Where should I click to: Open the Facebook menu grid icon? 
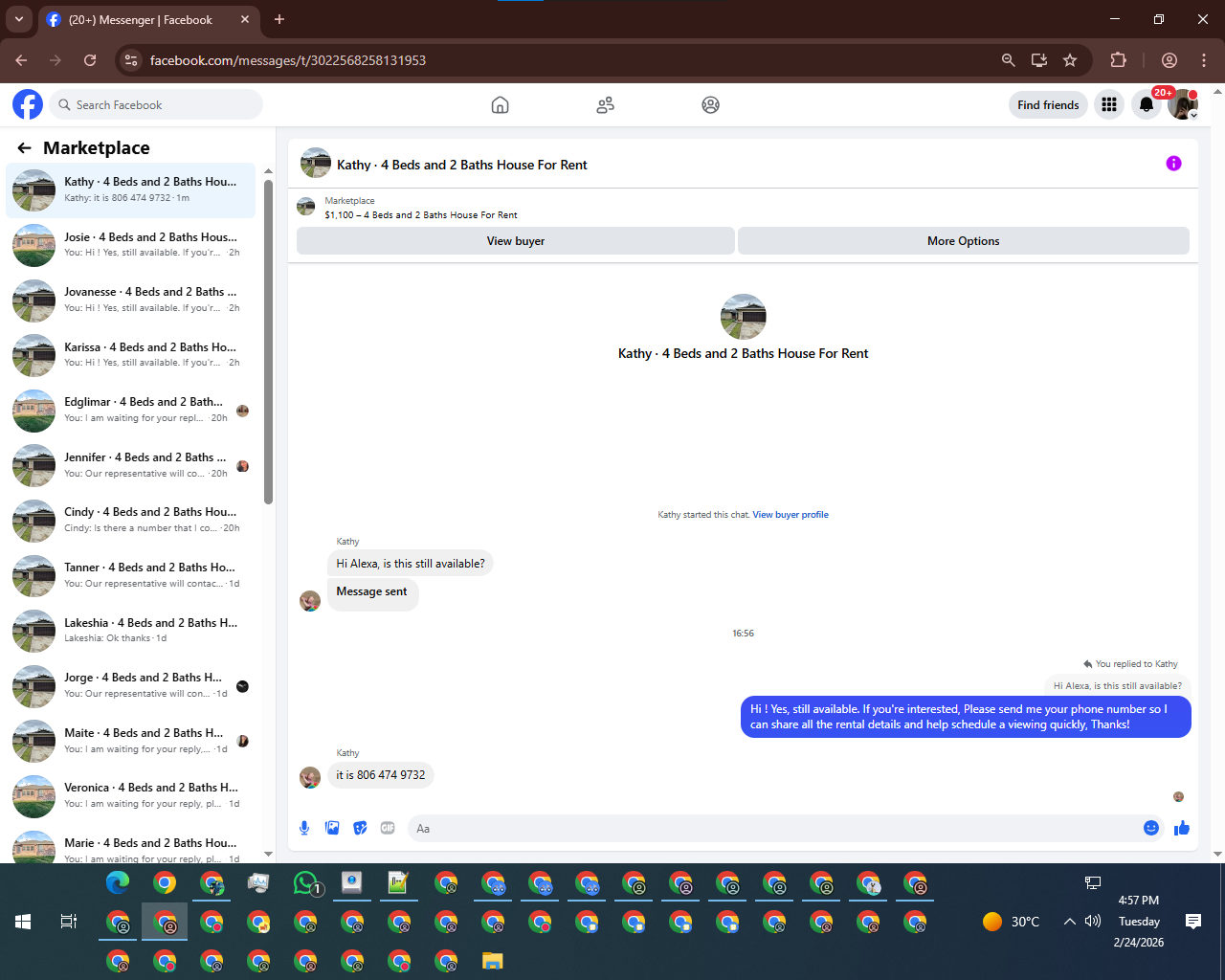pyautogui.click(x=1109, y=104)
